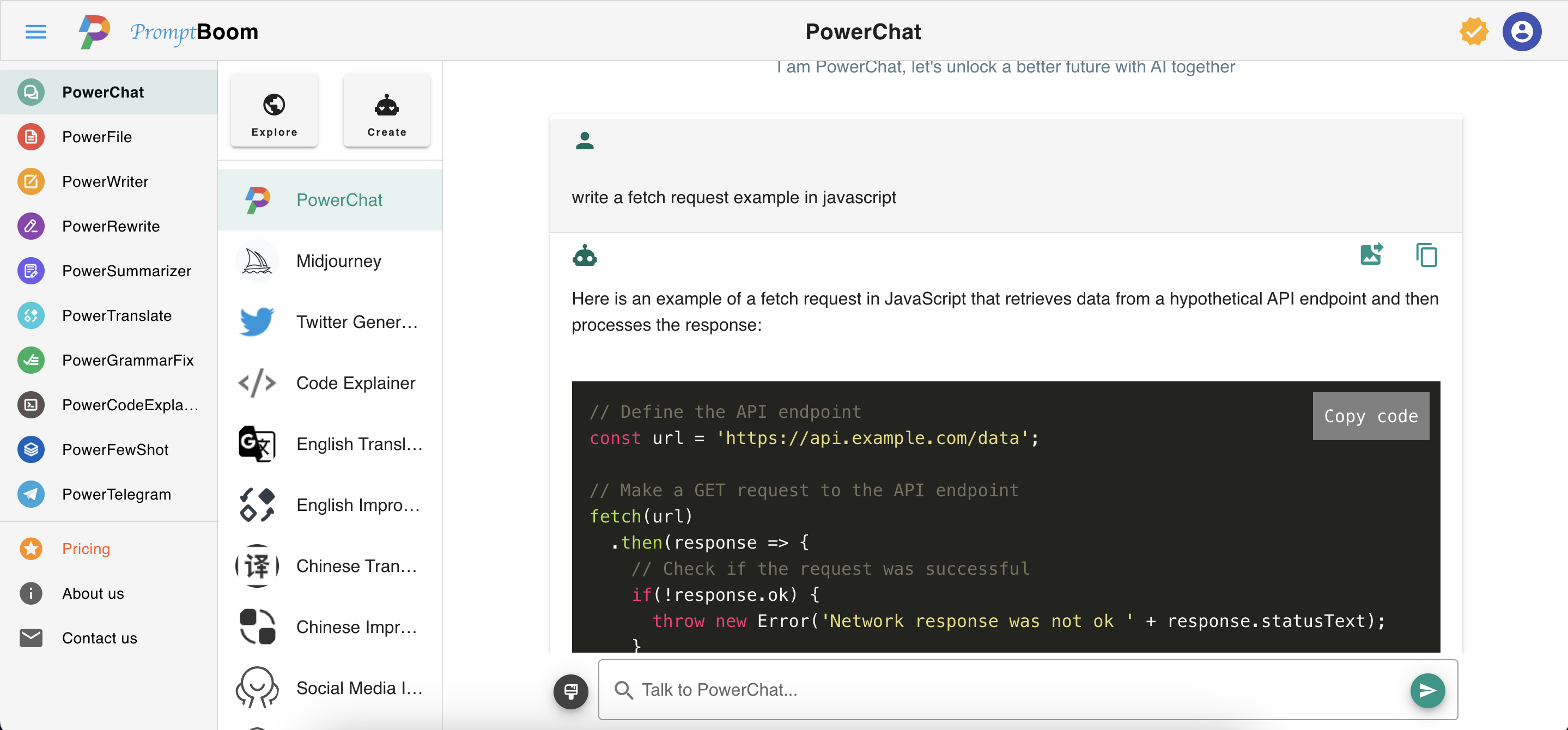Open the Social Media assistant
The height and width of the screenshot is (730, 1568).
click(x=358, y=687)
